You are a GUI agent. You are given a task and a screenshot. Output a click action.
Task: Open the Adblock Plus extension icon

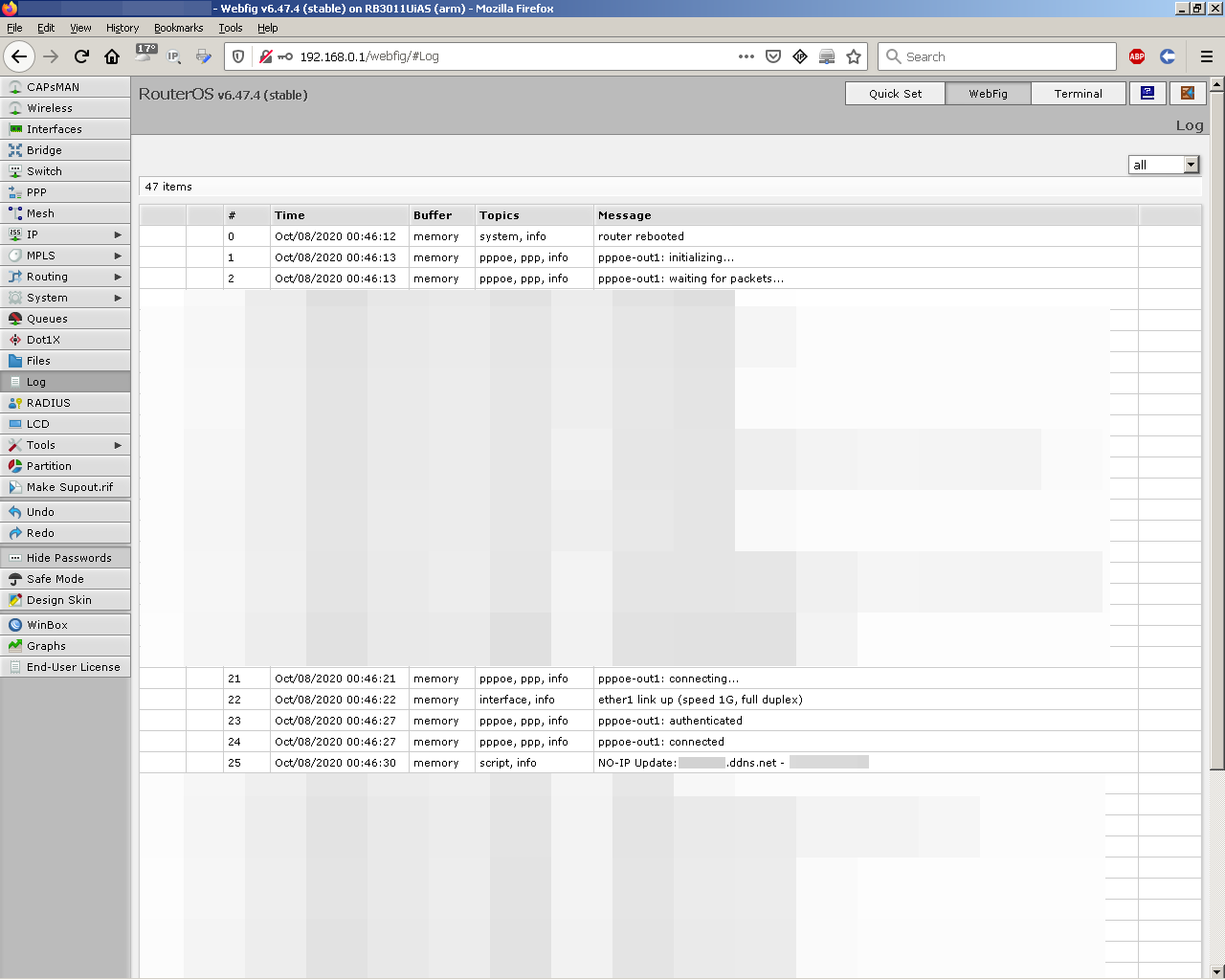[1137, 56]
